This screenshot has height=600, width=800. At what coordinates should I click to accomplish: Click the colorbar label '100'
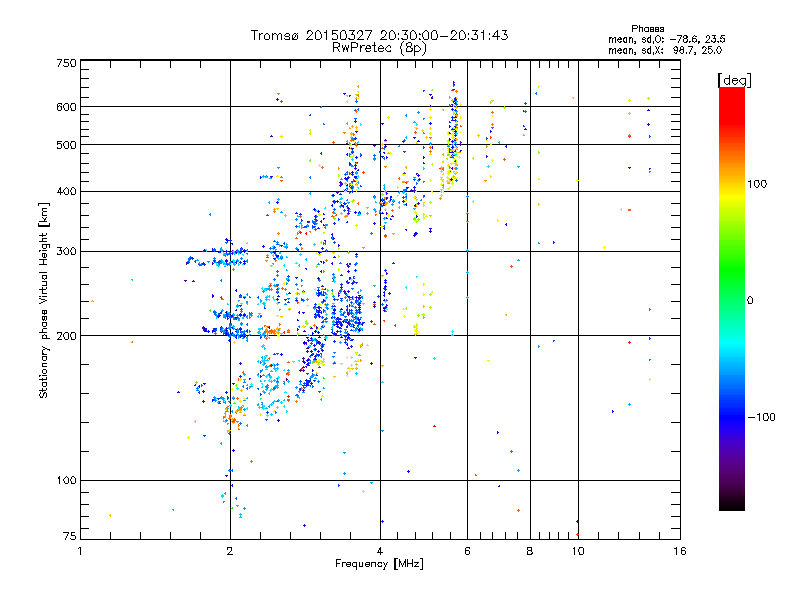coord(757,184)
